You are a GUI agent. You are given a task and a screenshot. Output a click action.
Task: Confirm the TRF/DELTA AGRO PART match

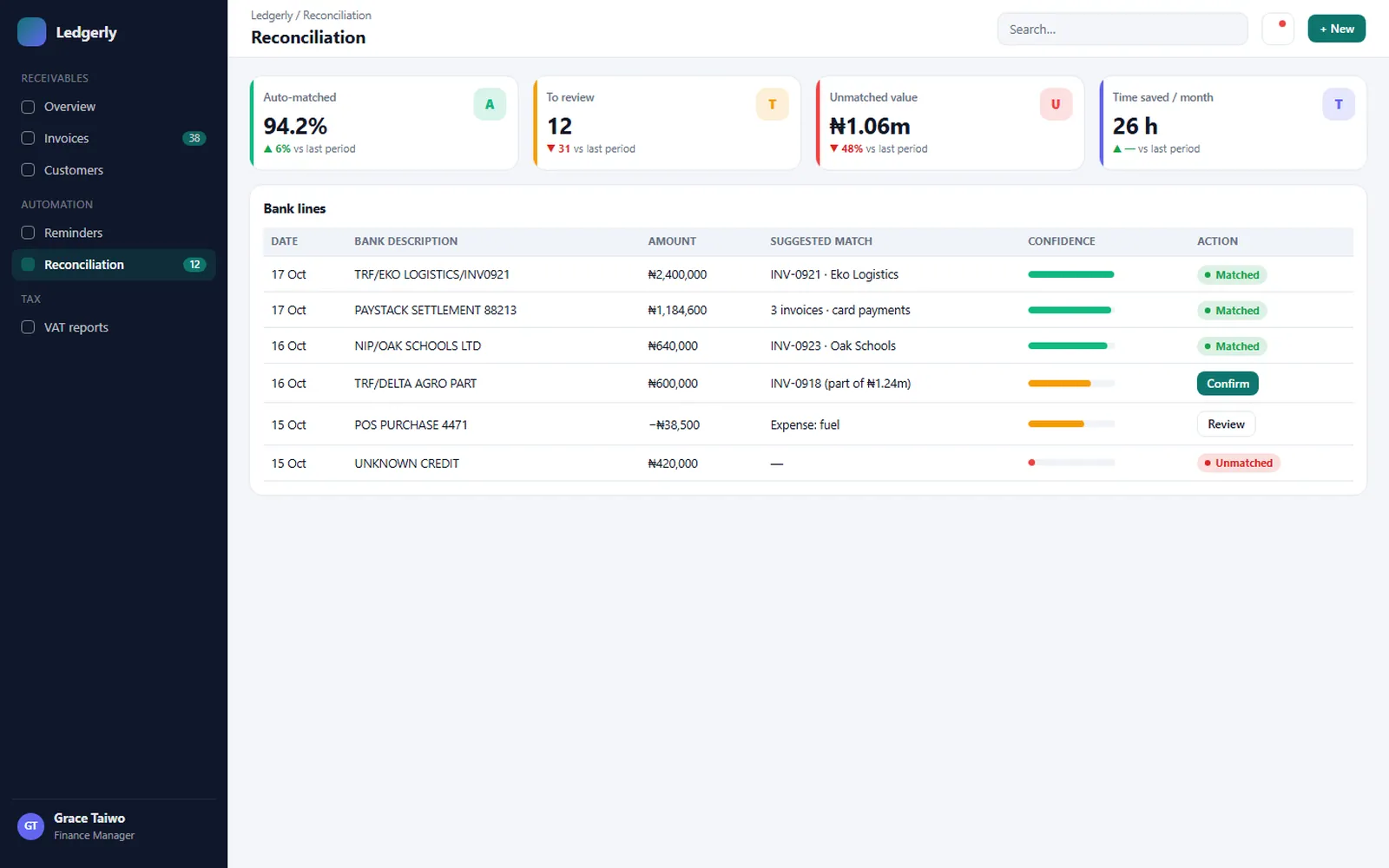[x=1228, y=384]
